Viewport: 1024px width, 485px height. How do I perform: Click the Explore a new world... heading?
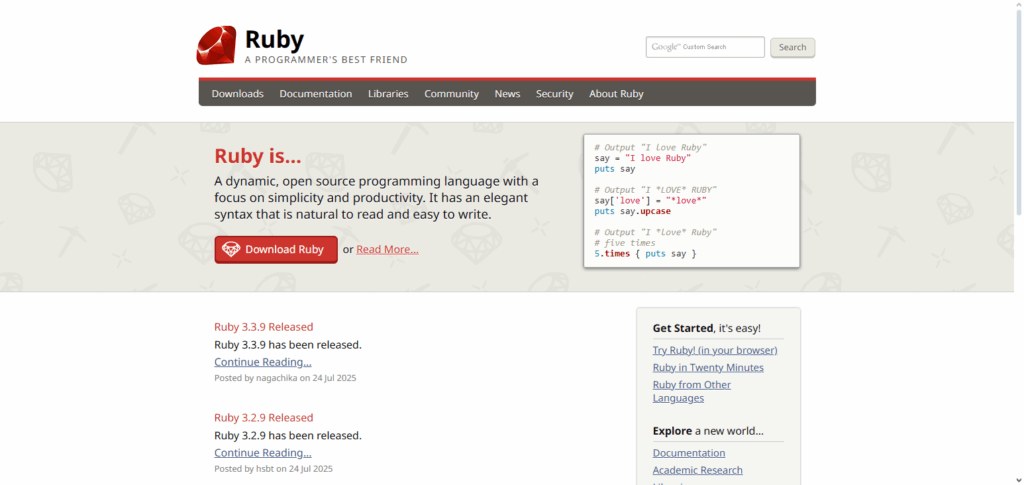tap(708, 431)
